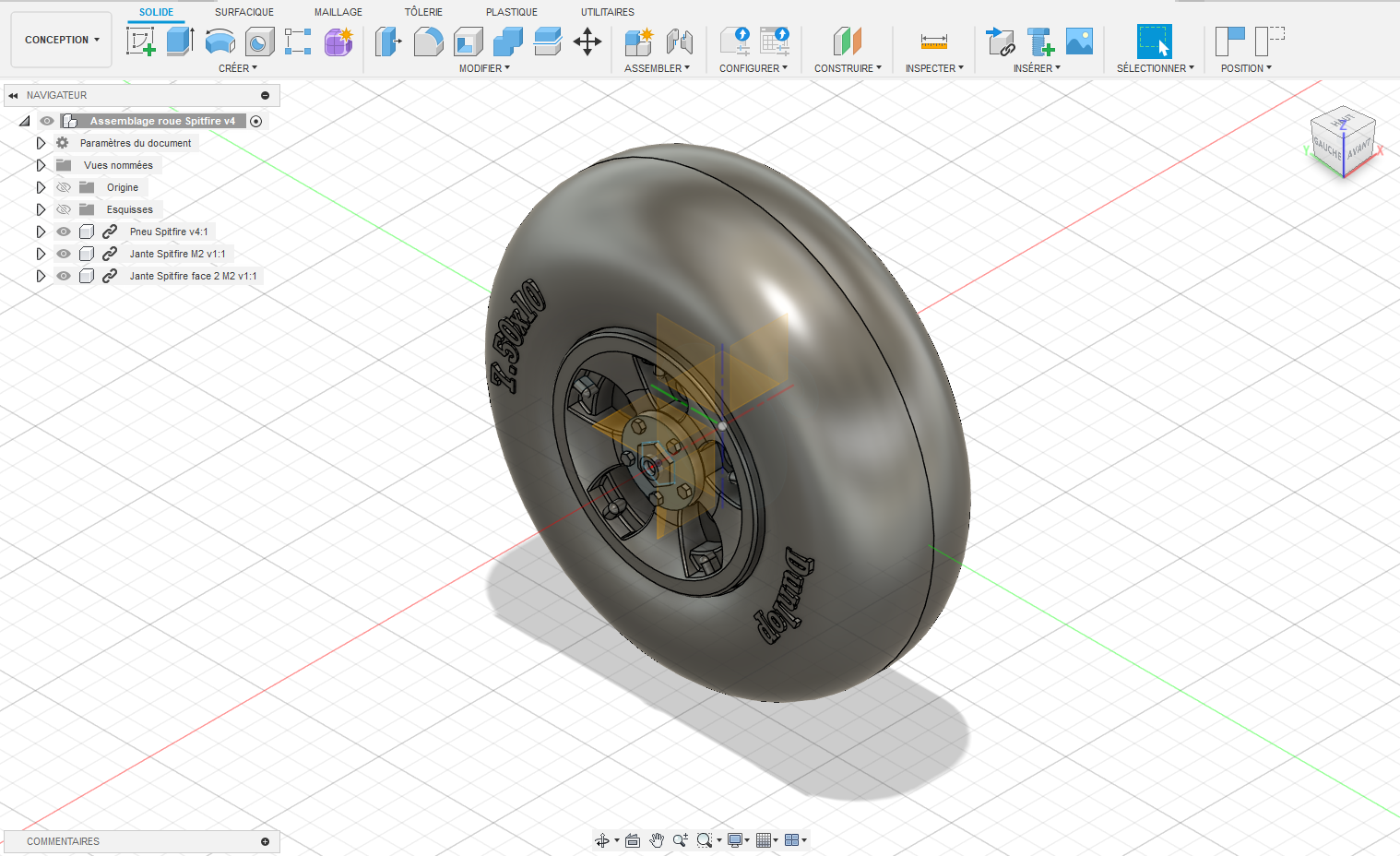Expand the COMMENTAIRES panel with plus button
This screenshot has height=856, width=1400.
pos(265,841)
